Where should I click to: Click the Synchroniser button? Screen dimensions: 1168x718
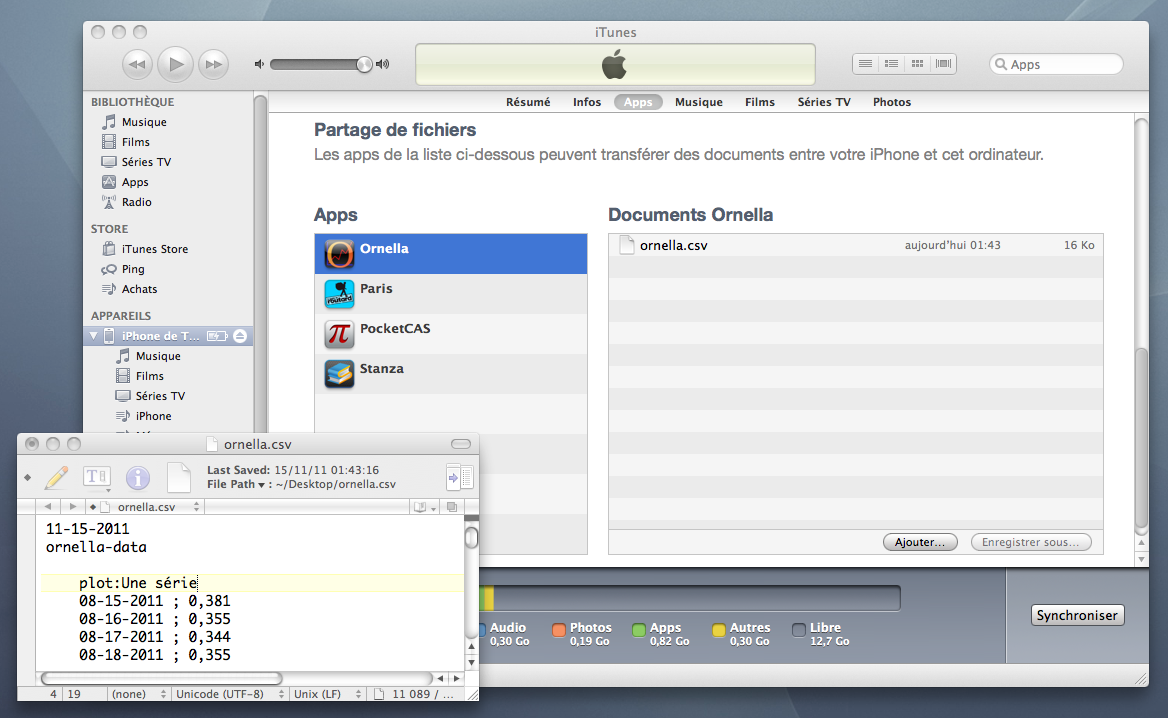(1077, 615)
